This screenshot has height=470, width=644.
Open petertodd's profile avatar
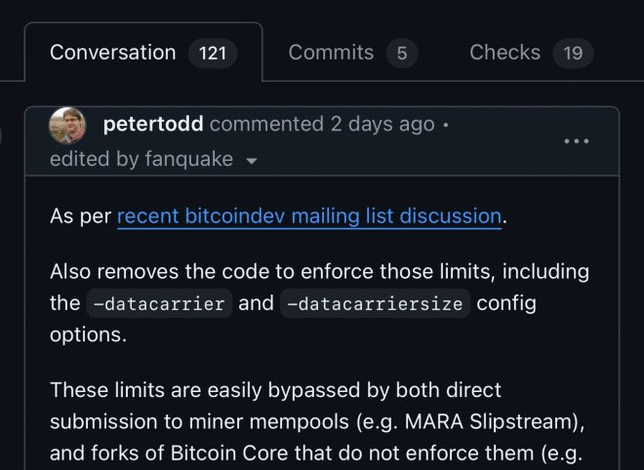click(x=67, y=126)
